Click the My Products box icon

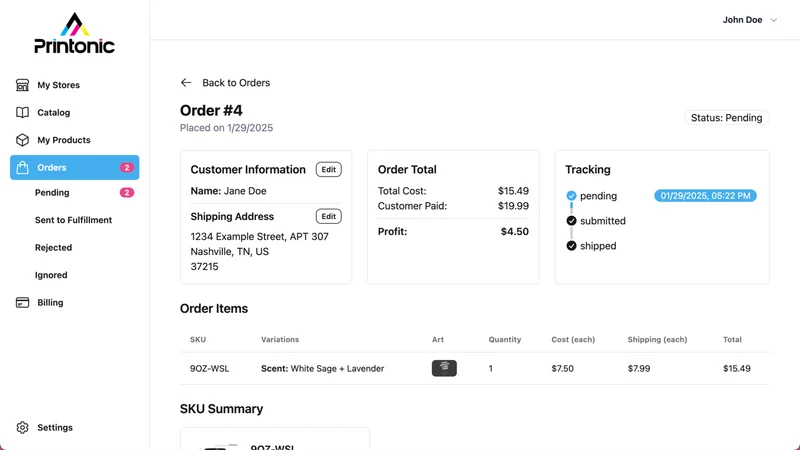[x=22, y=140]
